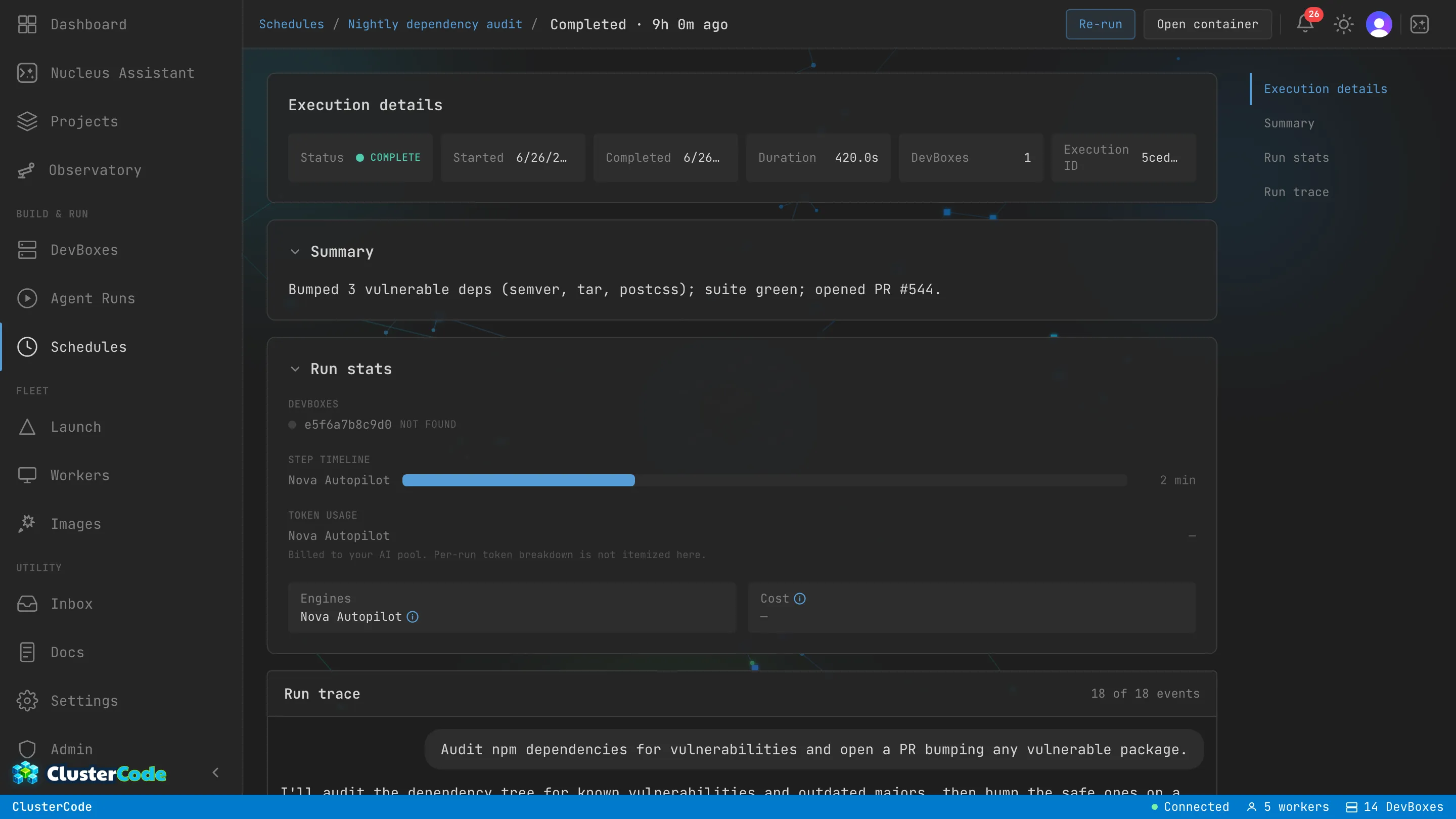1456x819 pixels.
Task: Jump to Execution details anchor
Action: [x=1326, y=89]
